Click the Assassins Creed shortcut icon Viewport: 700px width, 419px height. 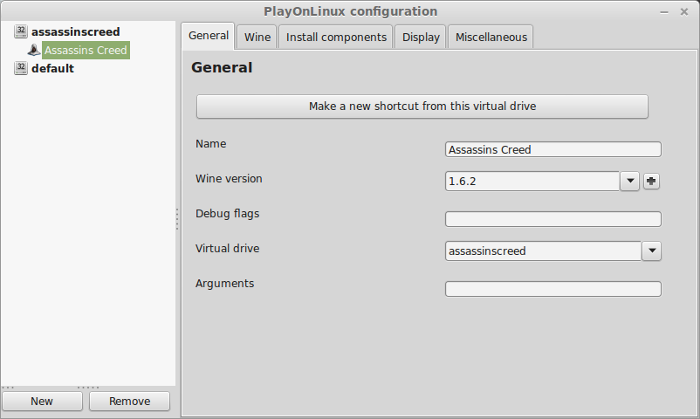click(34, 50)
